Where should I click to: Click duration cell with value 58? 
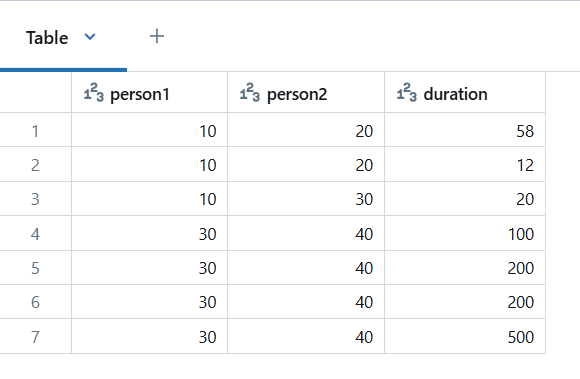click(465, 131)
